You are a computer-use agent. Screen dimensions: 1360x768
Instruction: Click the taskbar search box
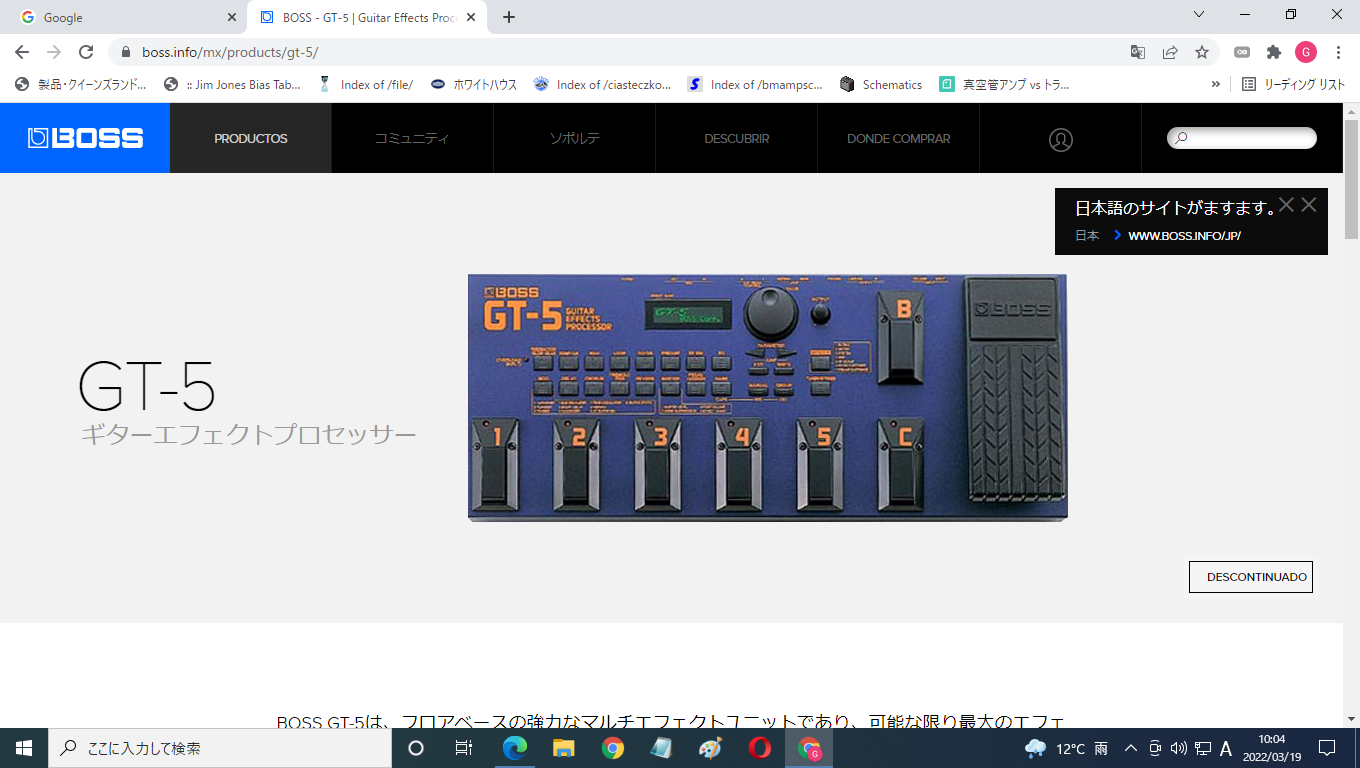point(220,748)
